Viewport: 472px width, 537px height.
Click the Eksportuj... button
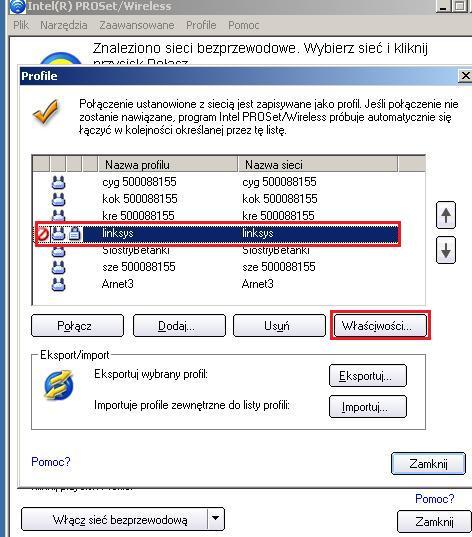368,376
